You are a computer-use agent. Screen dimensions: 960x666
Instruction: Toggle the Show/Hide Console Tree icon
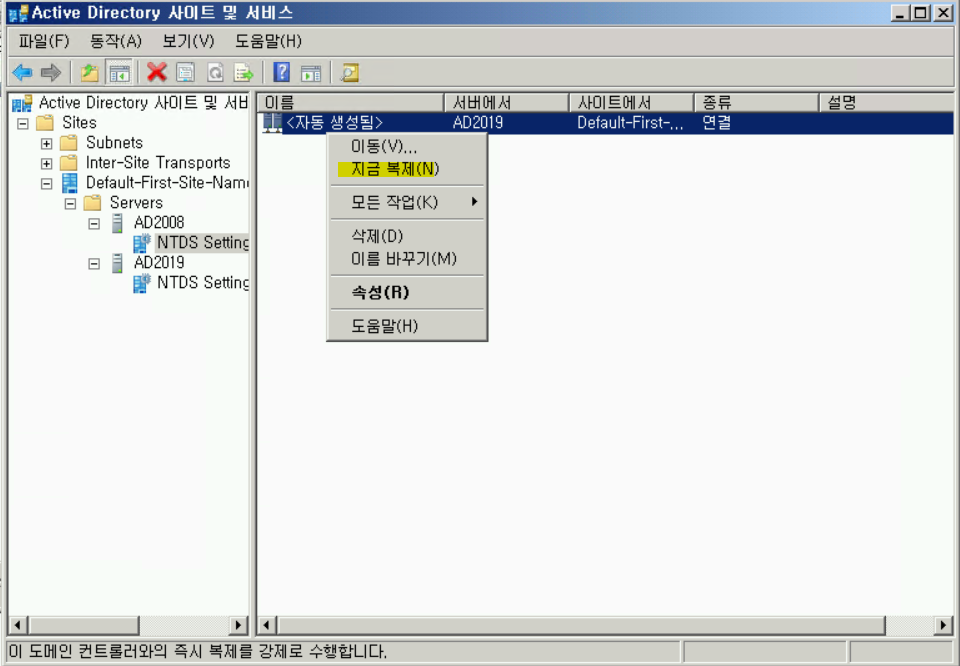[x=119, y=73]
